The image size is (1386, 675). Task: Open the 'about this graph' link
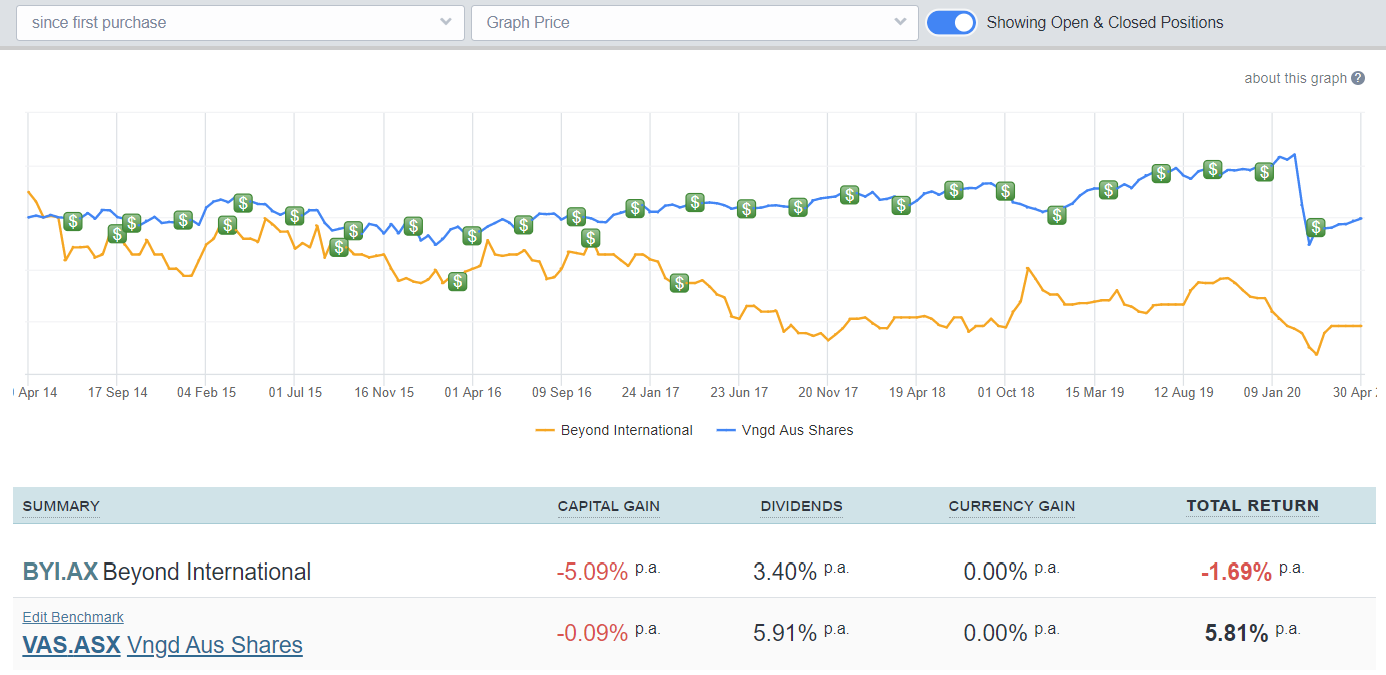coord(1295,78)
